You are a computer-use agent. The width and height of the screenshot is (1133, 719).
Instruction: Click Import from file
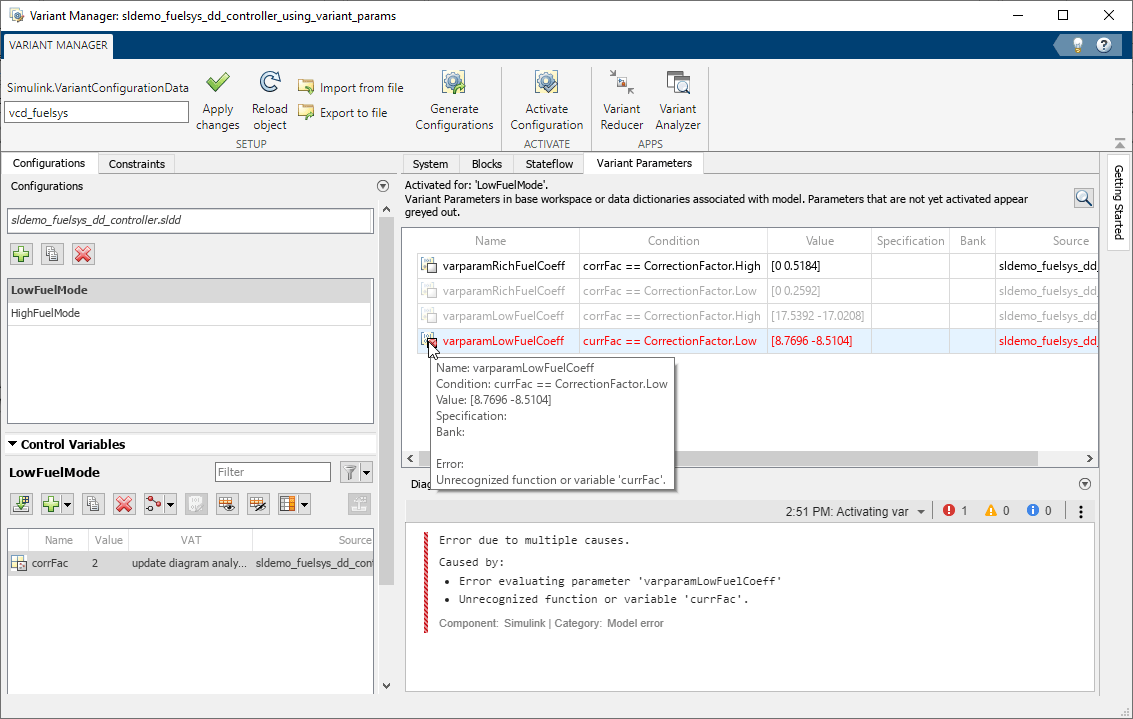click(x=351, y=87)
